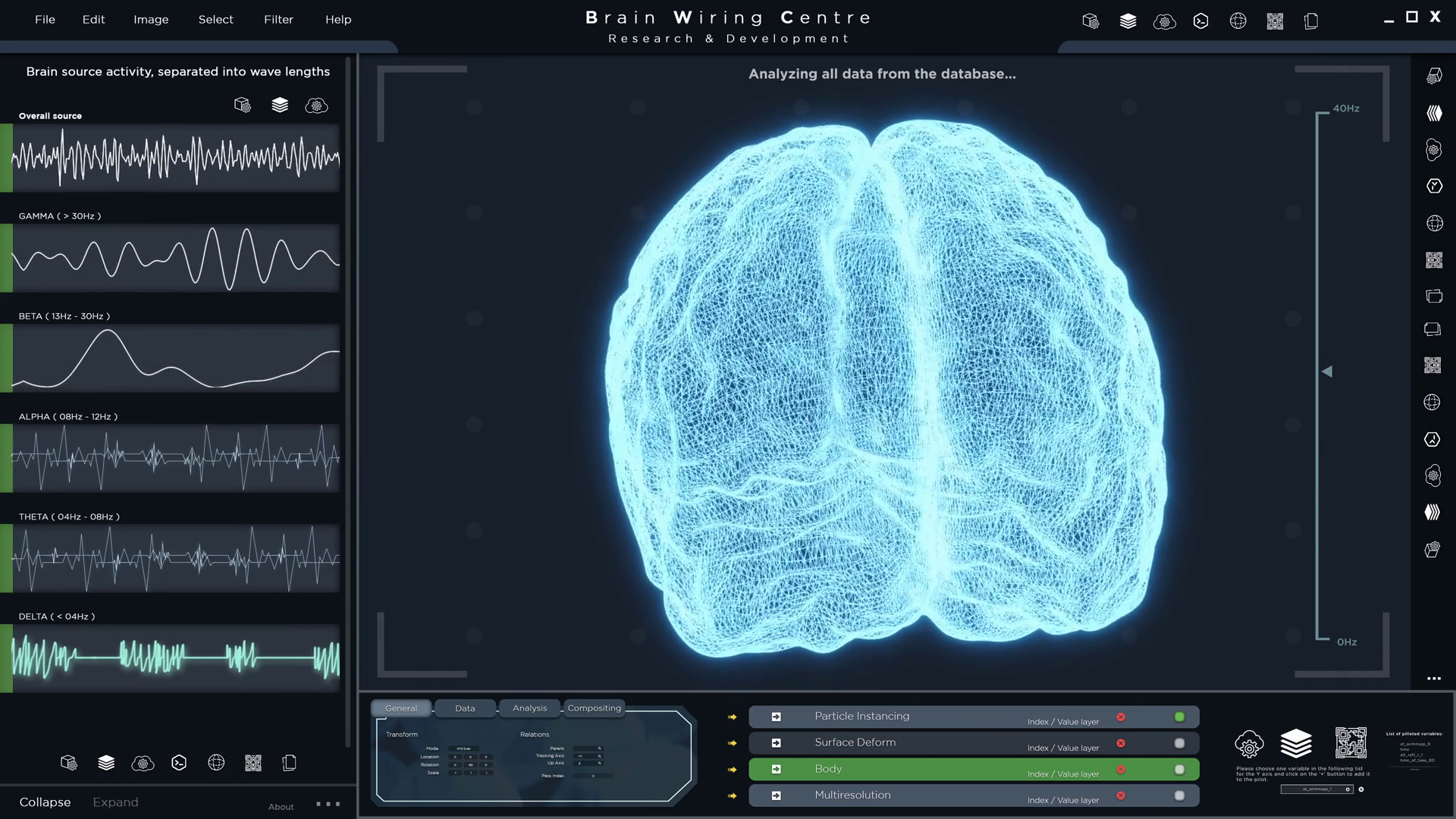Image resolution: width=1456 pixels, height=819 pixels.
Task: Open the variable dropdown field in bottom right
Action: 1317,789
